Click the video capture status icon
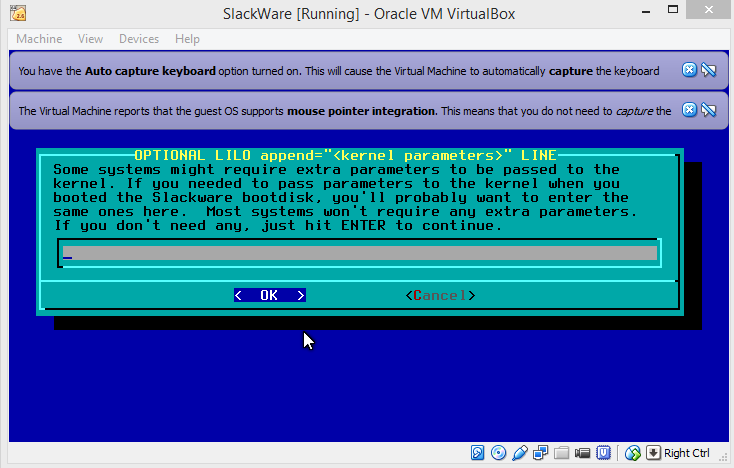 coord(582,453)
